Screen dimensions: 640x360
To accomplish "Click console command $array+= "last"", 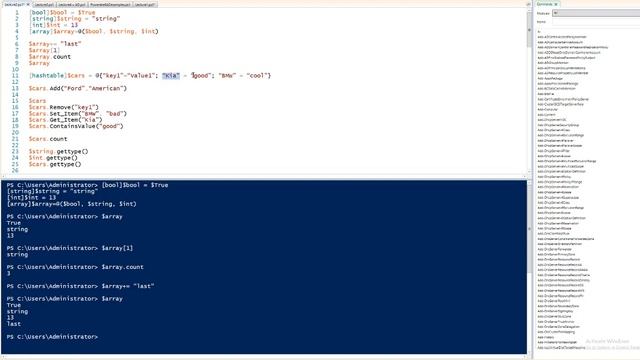I will coord(128,286).
